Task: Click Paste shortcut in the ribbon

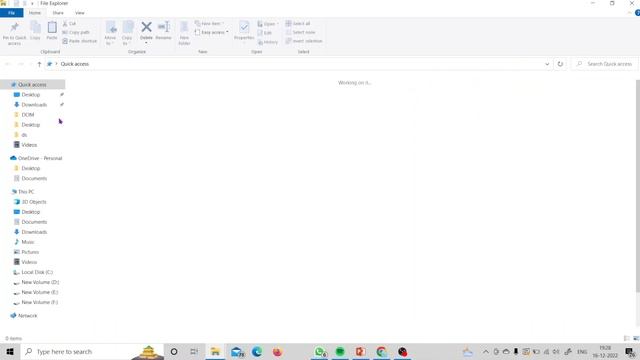Action: pos(80,41)
